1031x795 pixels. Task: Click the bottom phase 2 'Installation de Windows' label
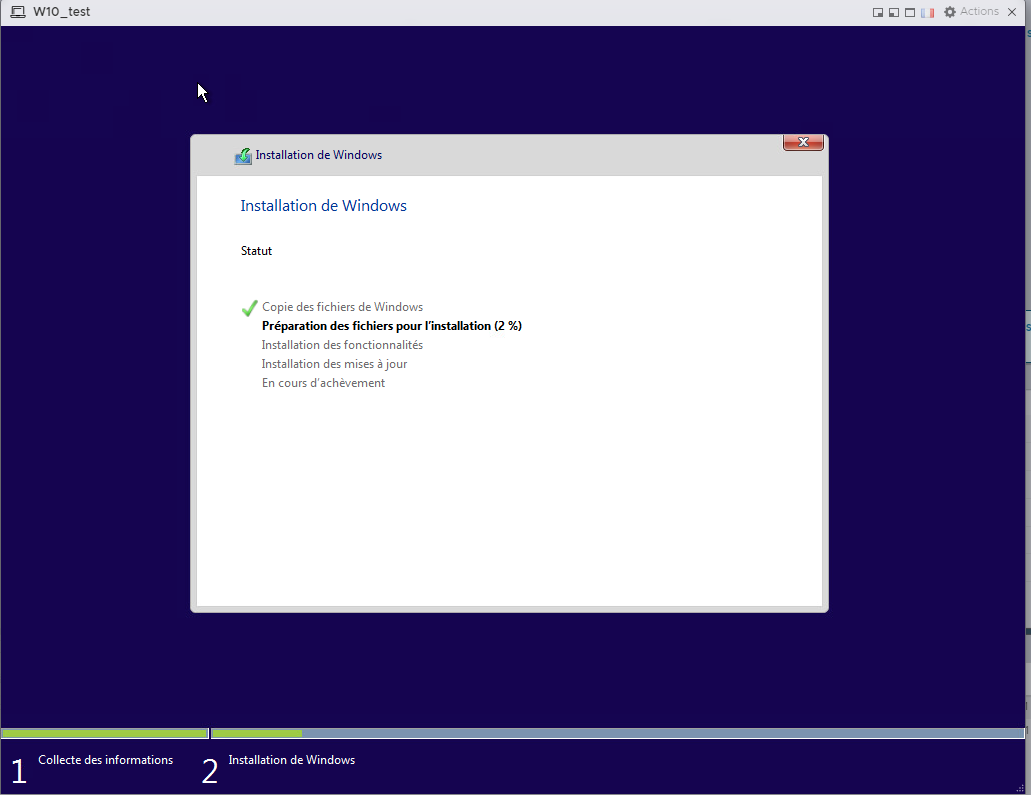point(291,760)
